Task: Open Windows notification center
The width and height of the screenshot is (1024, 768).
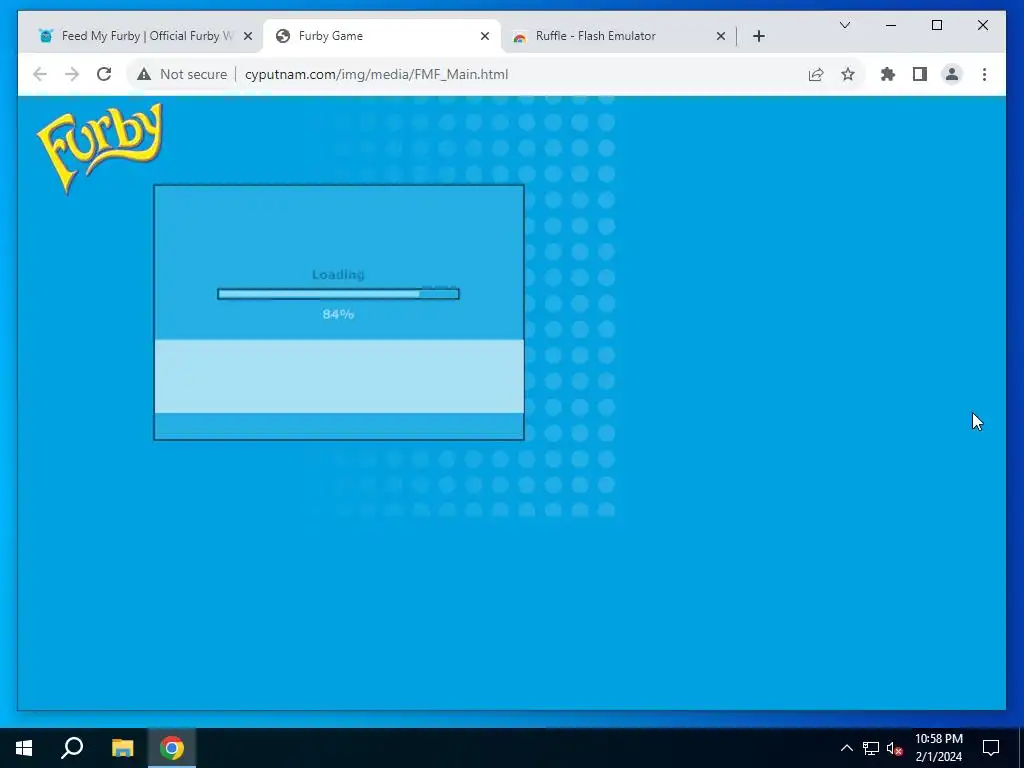Action: 991,748
